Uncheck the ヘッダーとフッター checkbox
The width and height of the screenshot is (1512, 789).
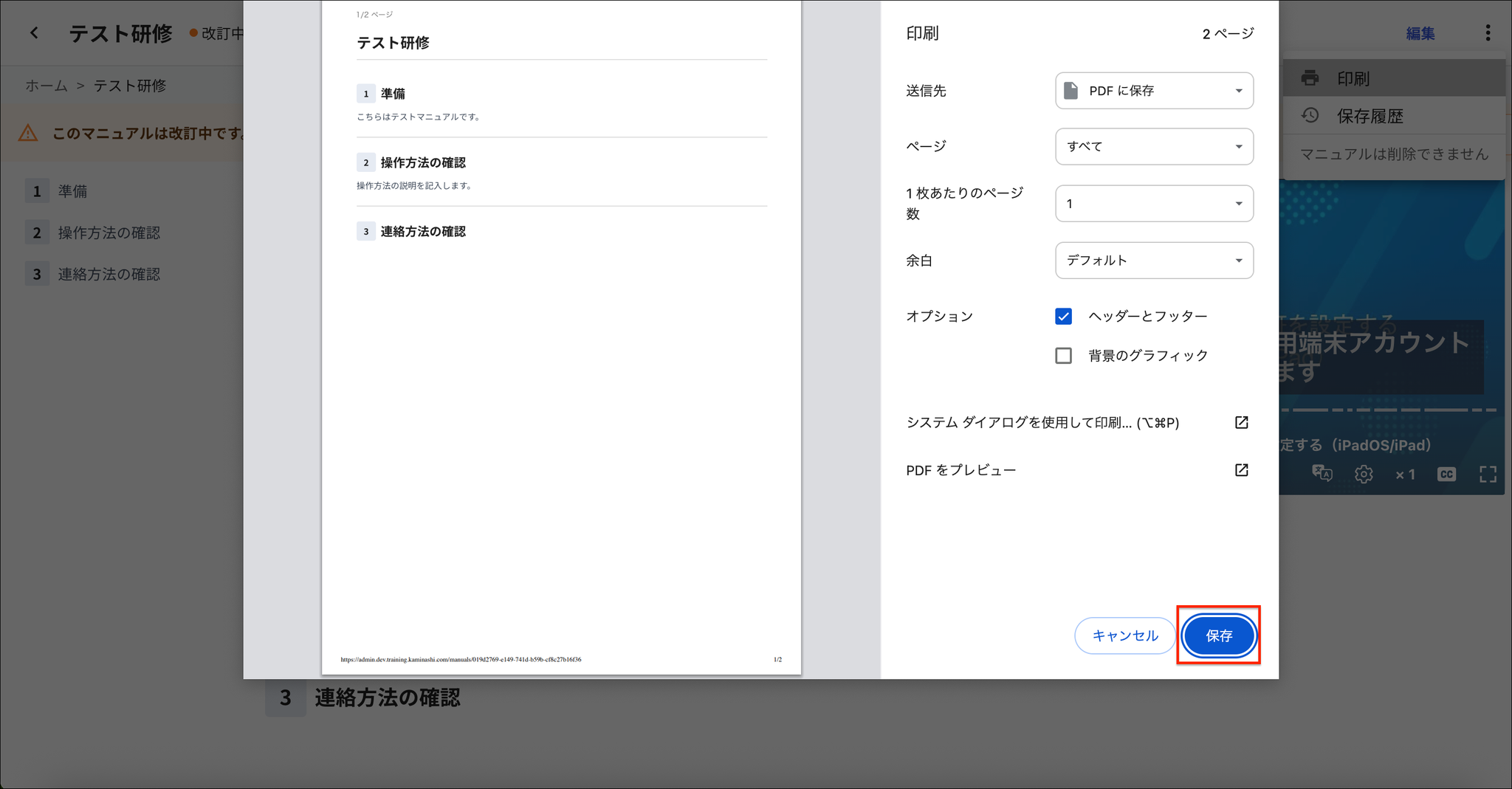click(x=1063, y=317)
